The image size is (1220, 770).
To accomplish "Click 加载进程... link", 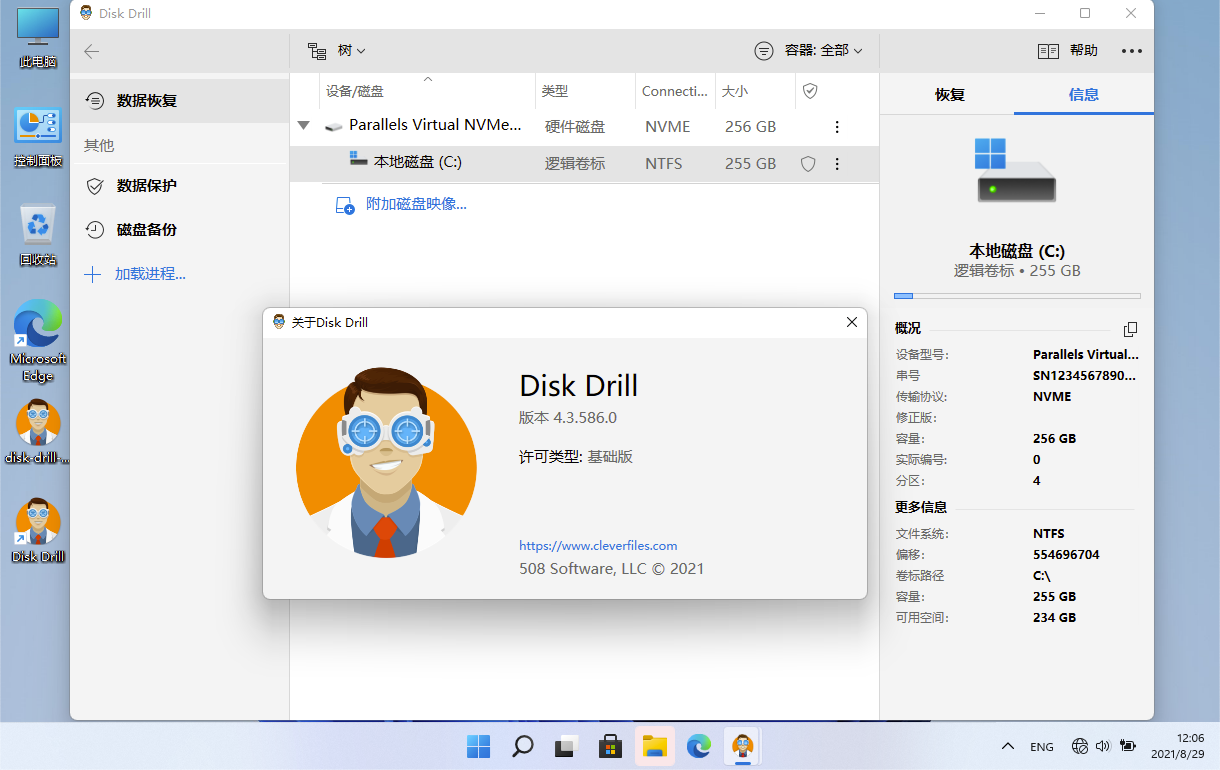I will pyautogui.click(x=150, y=274).
